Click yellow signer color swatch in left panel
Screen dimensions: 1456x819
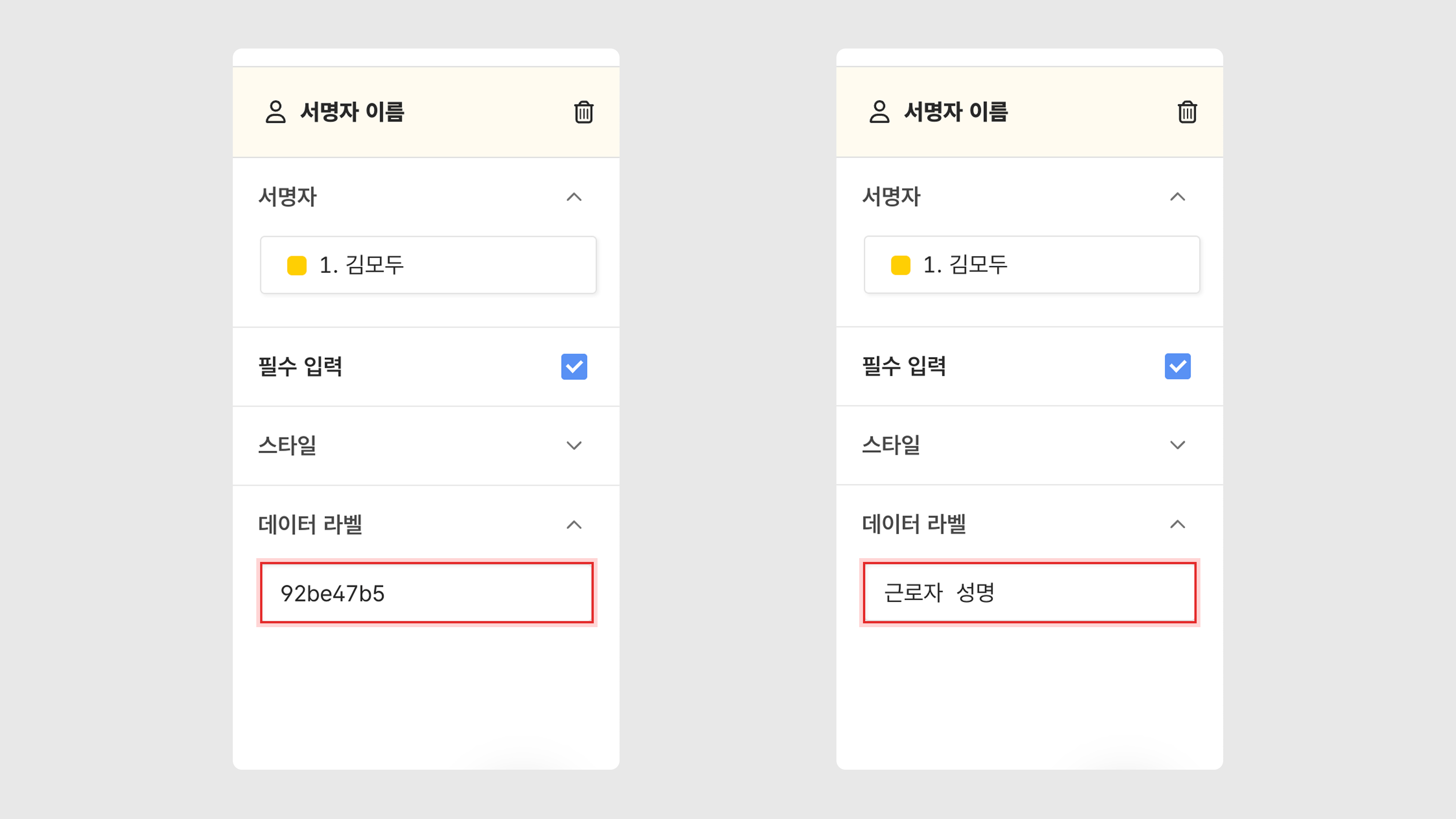click(297, 265)
